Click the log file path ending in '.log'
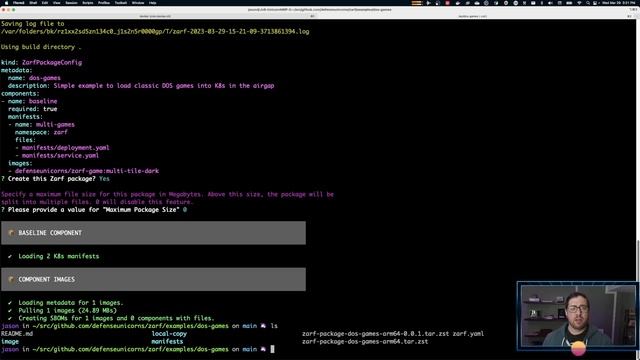The width and height of the screenshot is (640, 360). coord(155,31)
